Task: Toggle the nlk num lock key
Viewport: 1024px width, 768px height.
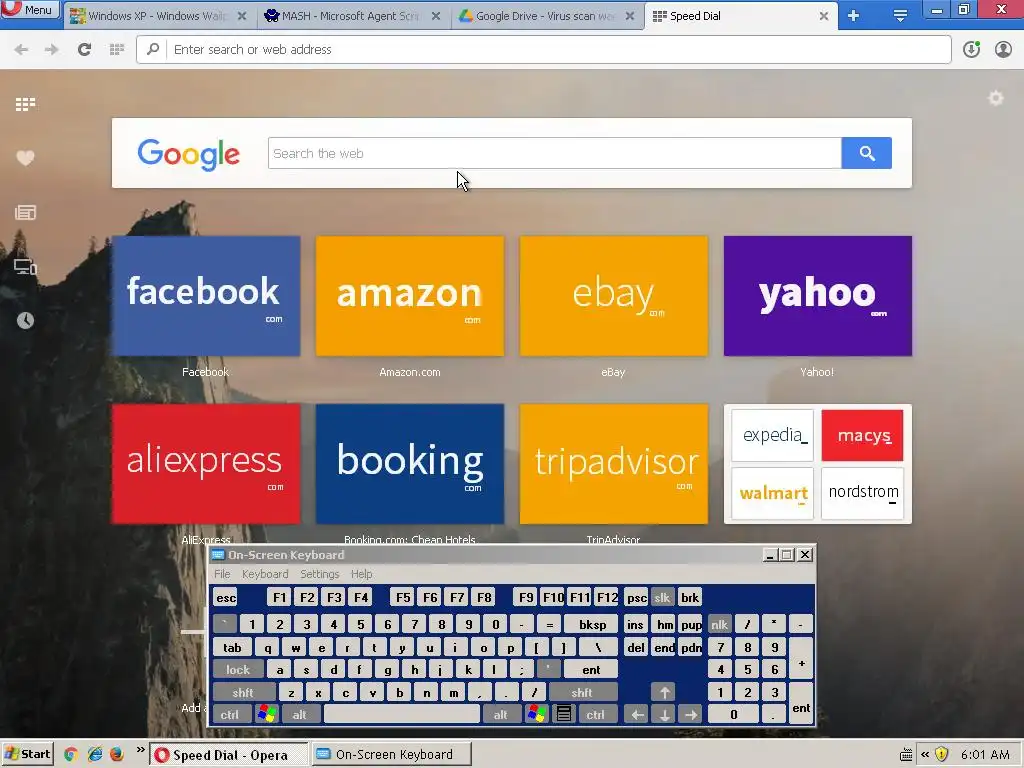Action: pos(720,625)
